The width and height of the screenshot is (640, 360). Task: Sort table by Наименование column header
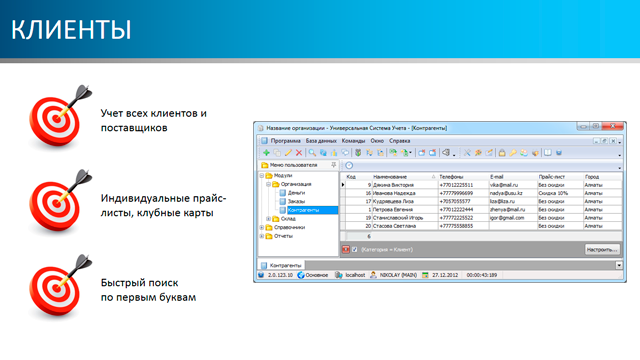(x=390, y=177)
